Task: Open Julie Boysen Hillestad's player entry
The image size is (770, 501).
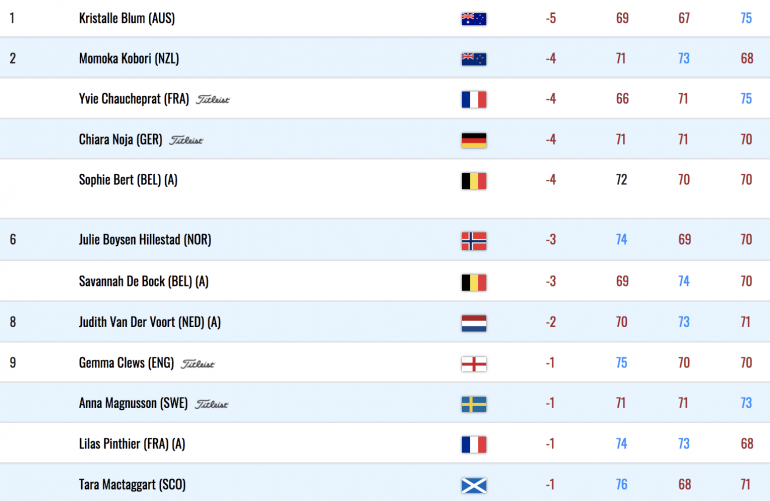Action: [145, 240]
